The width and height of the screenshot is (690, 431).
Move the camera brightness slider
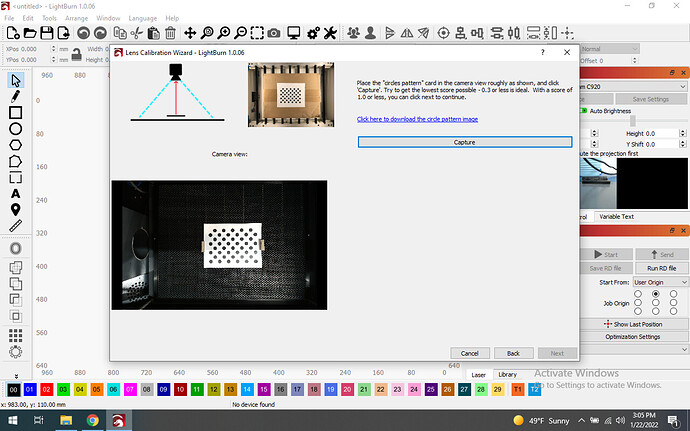click(633, 121)
